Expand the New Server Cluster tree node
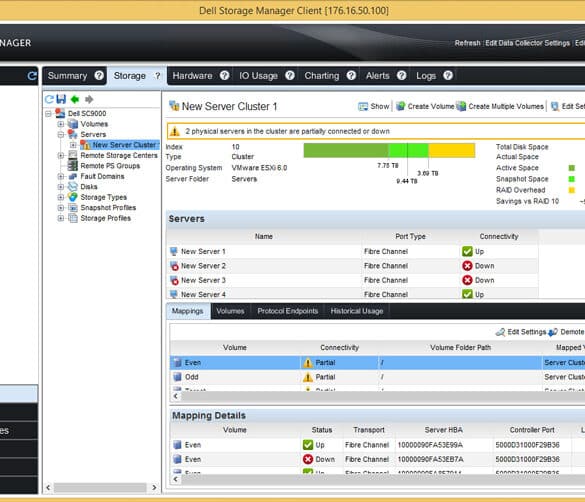 point(73,145)
